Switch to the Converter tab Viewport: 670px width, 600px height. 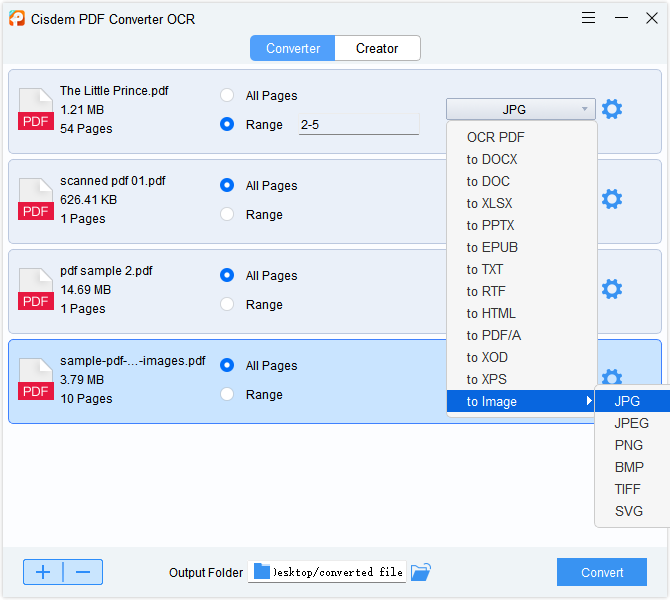click(x=293, y=48)
